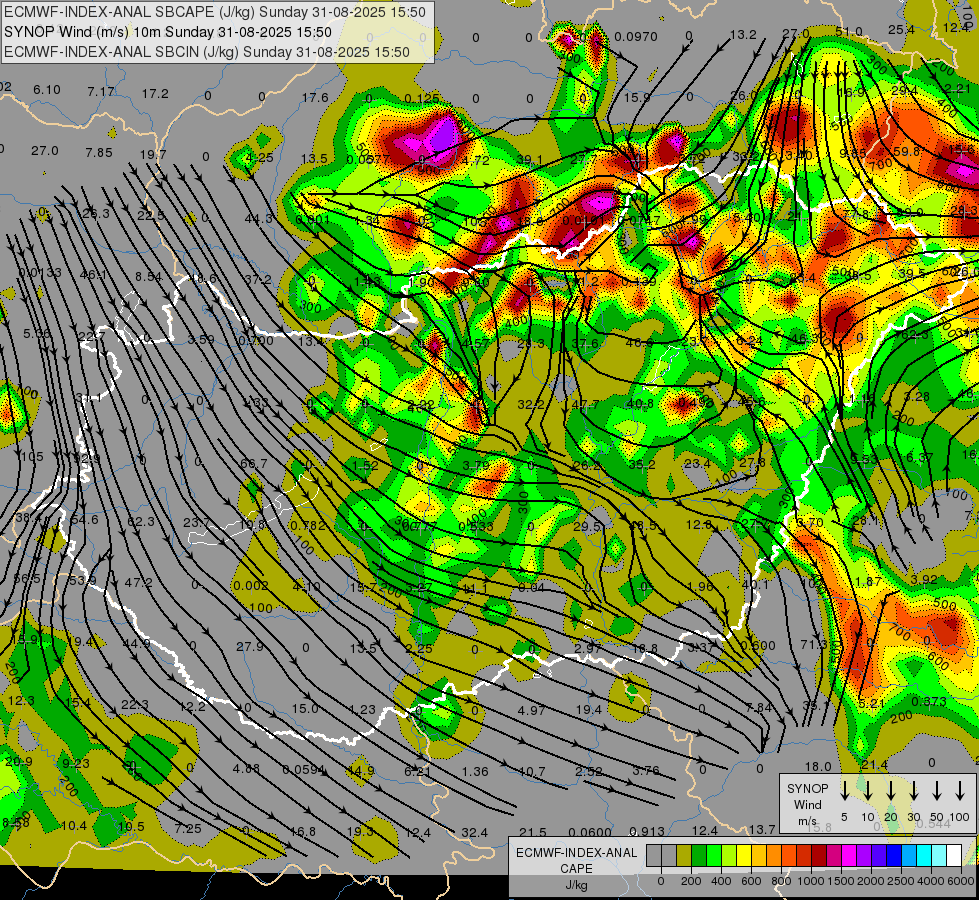Pick the olive CAPE legend swatch before 200
Viewport: 979px width, 900px height.
coord(684,855)
